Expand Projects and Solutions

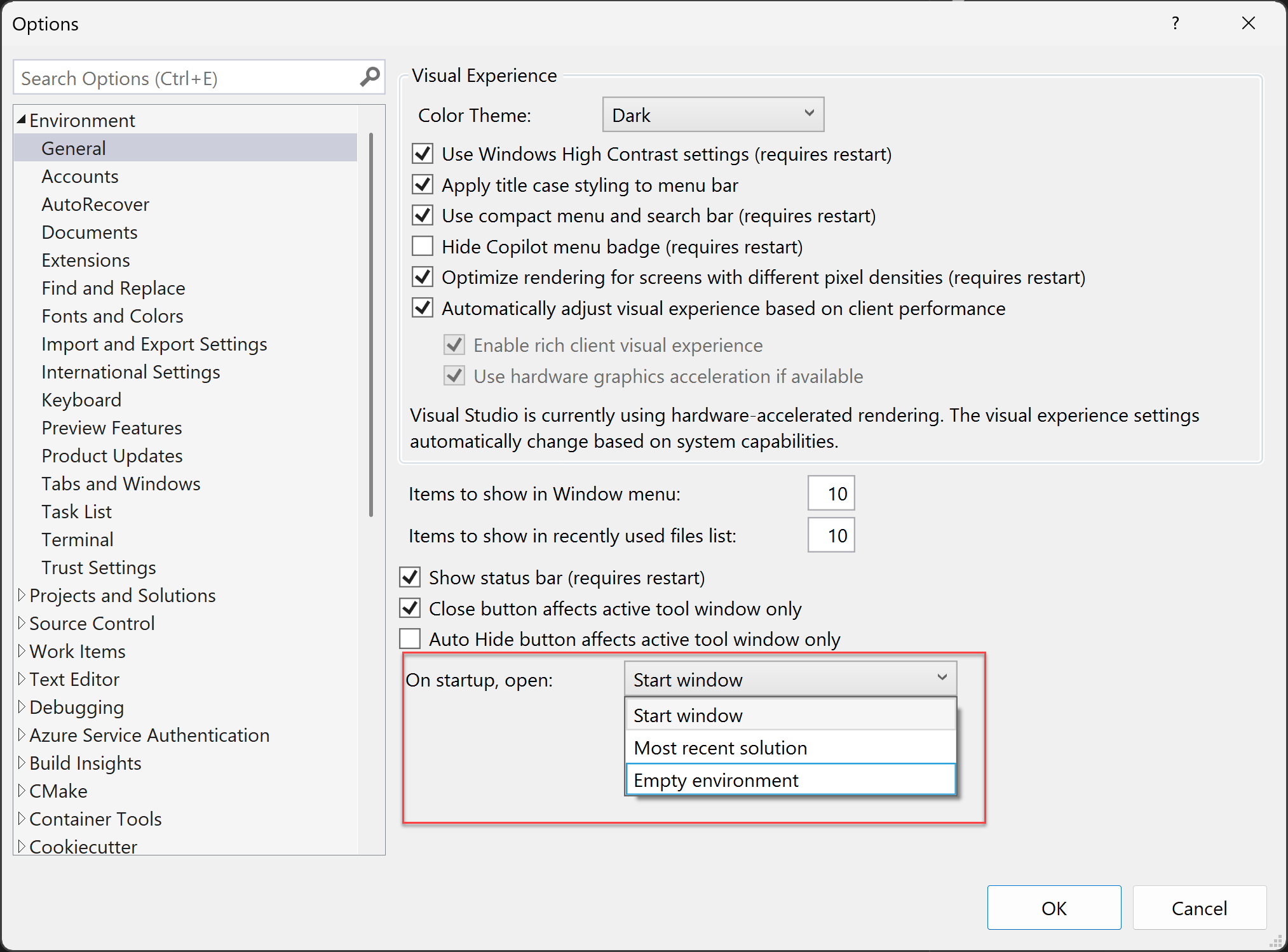tap(20, 595)
